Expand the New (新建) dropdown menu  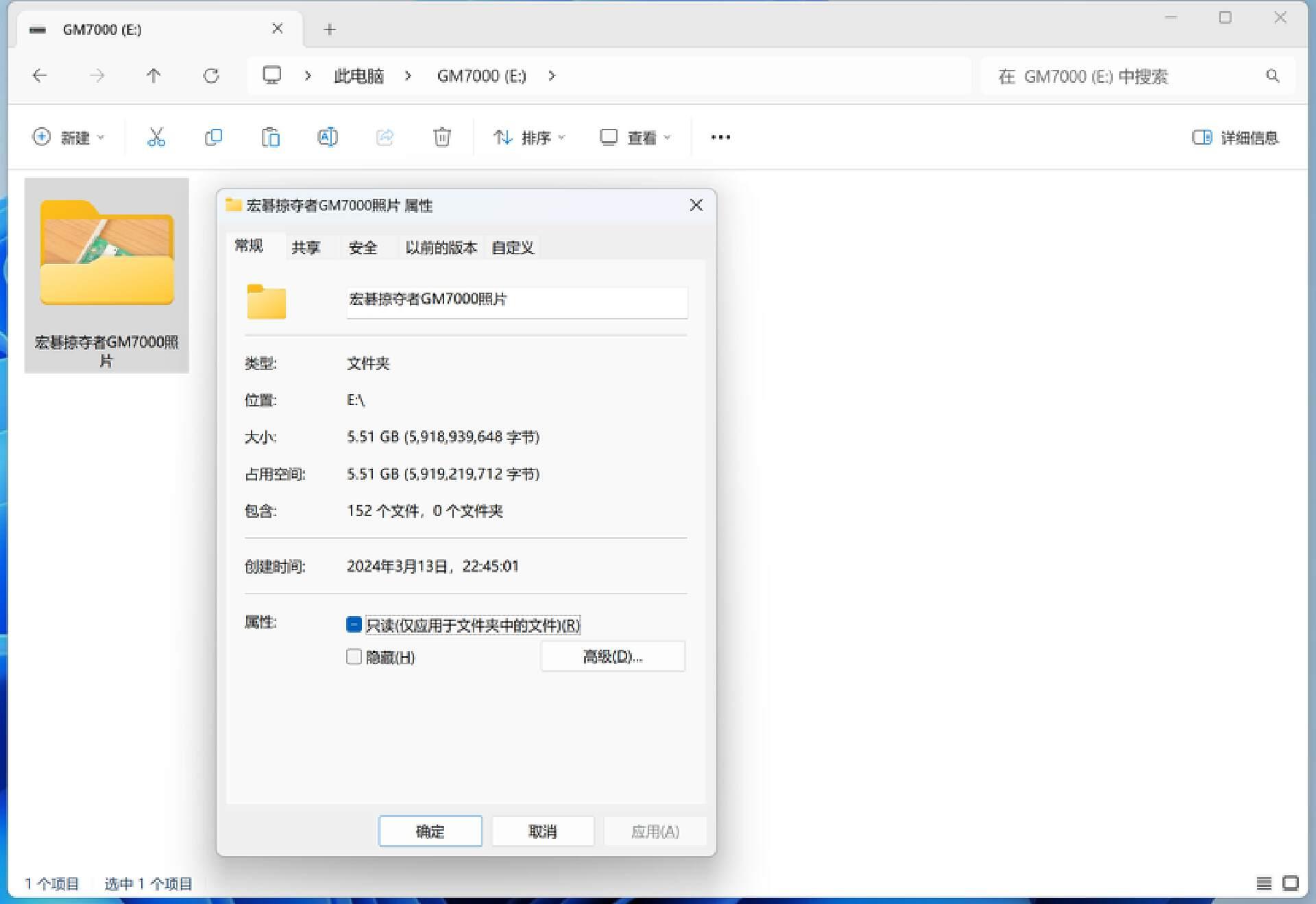[68, 138]
